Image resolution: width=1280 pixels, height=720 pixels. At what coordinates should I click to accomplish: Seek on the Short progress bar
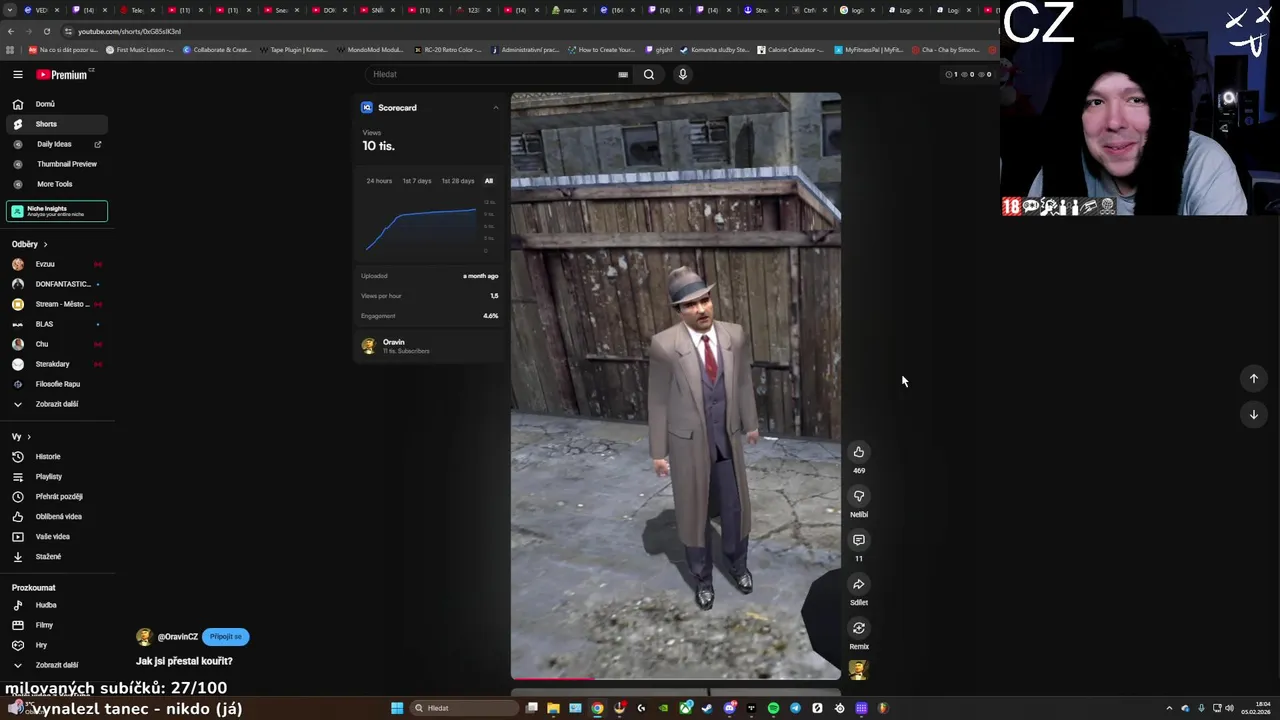(676, 679)
